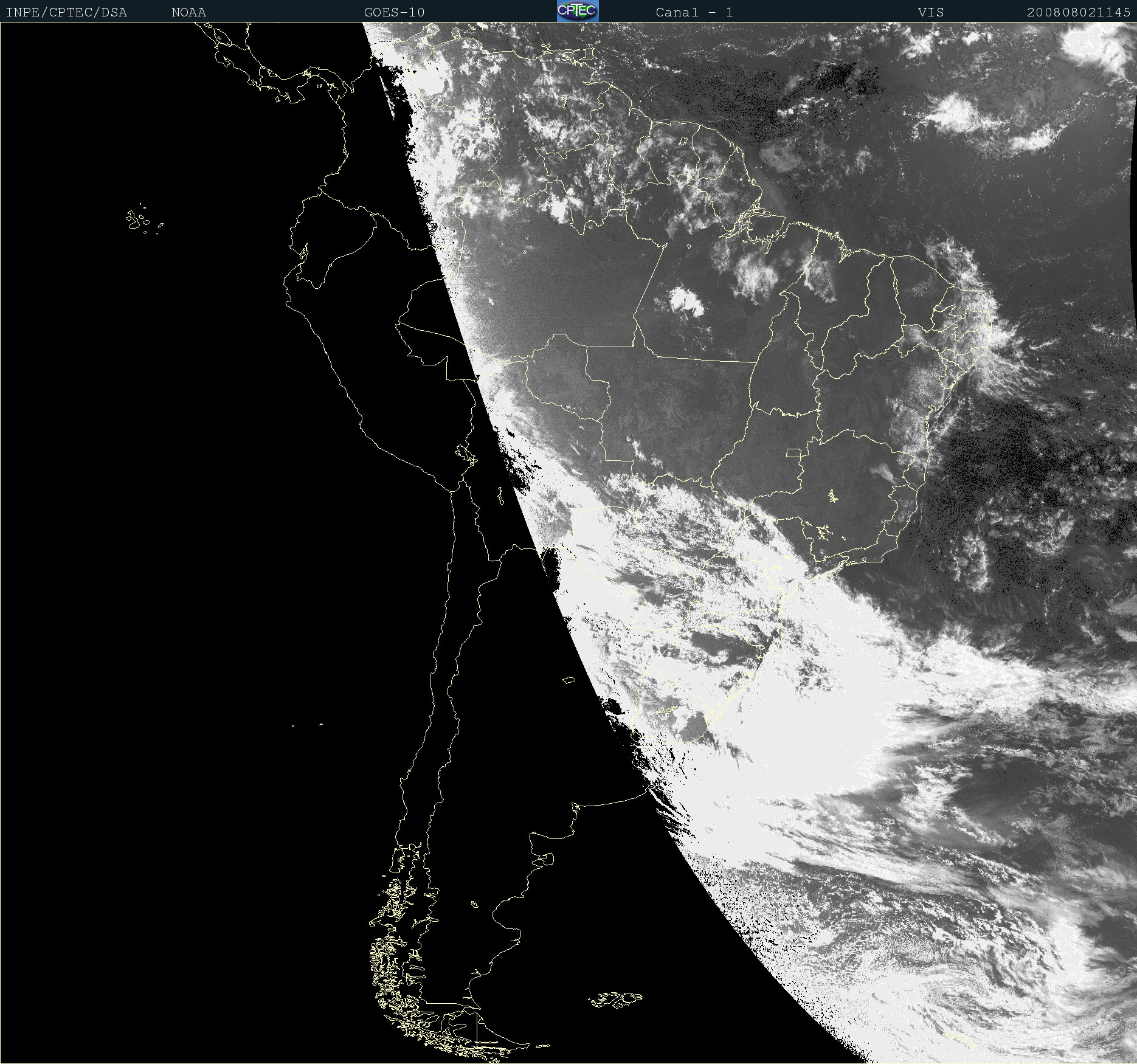Click the 'Canal - 1' channel label
1137x1064 pixels.
(x=694, y=12)
